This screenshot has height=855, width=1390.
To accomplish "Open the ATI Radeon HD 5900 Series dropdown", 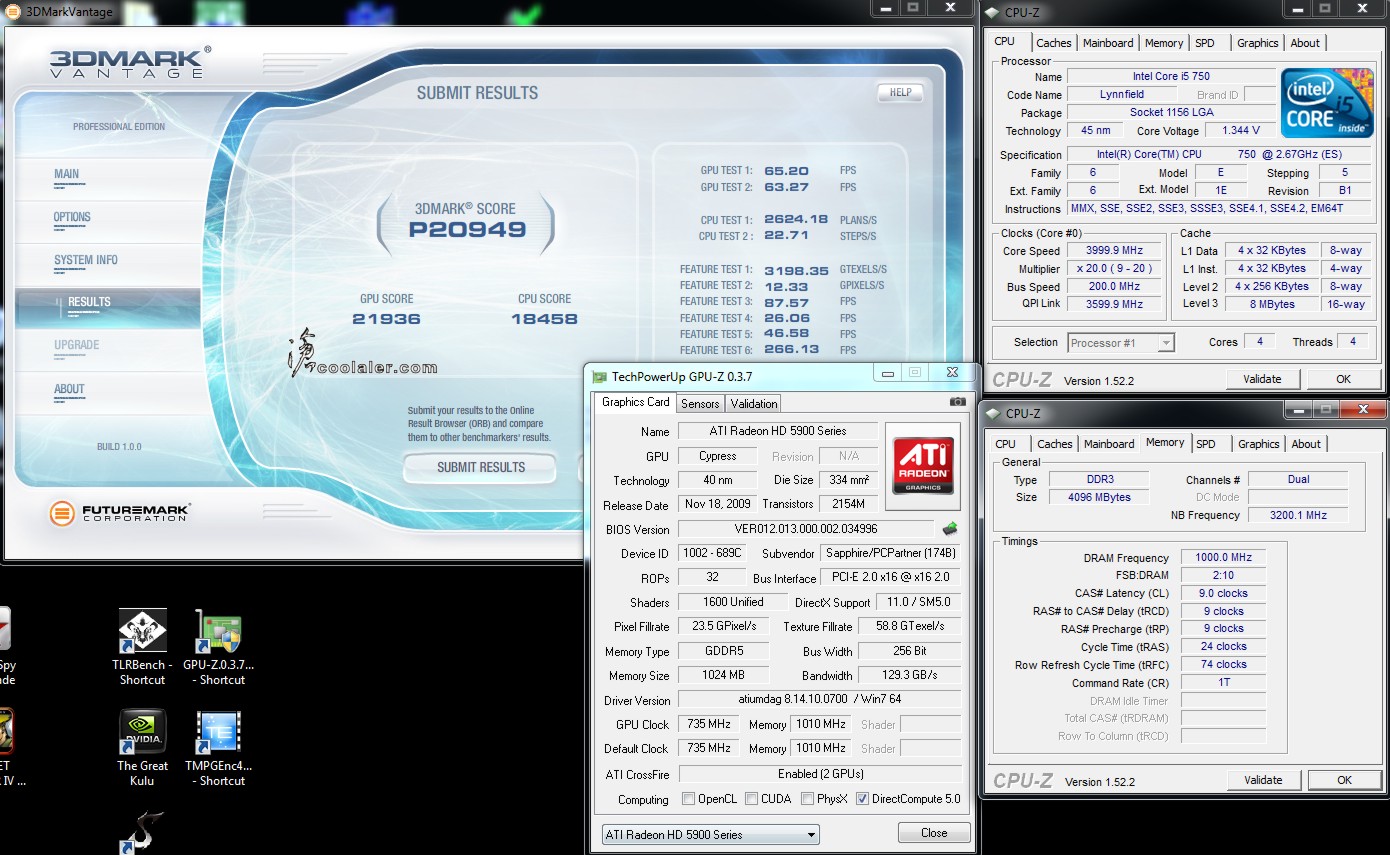I will coord(710,834).
